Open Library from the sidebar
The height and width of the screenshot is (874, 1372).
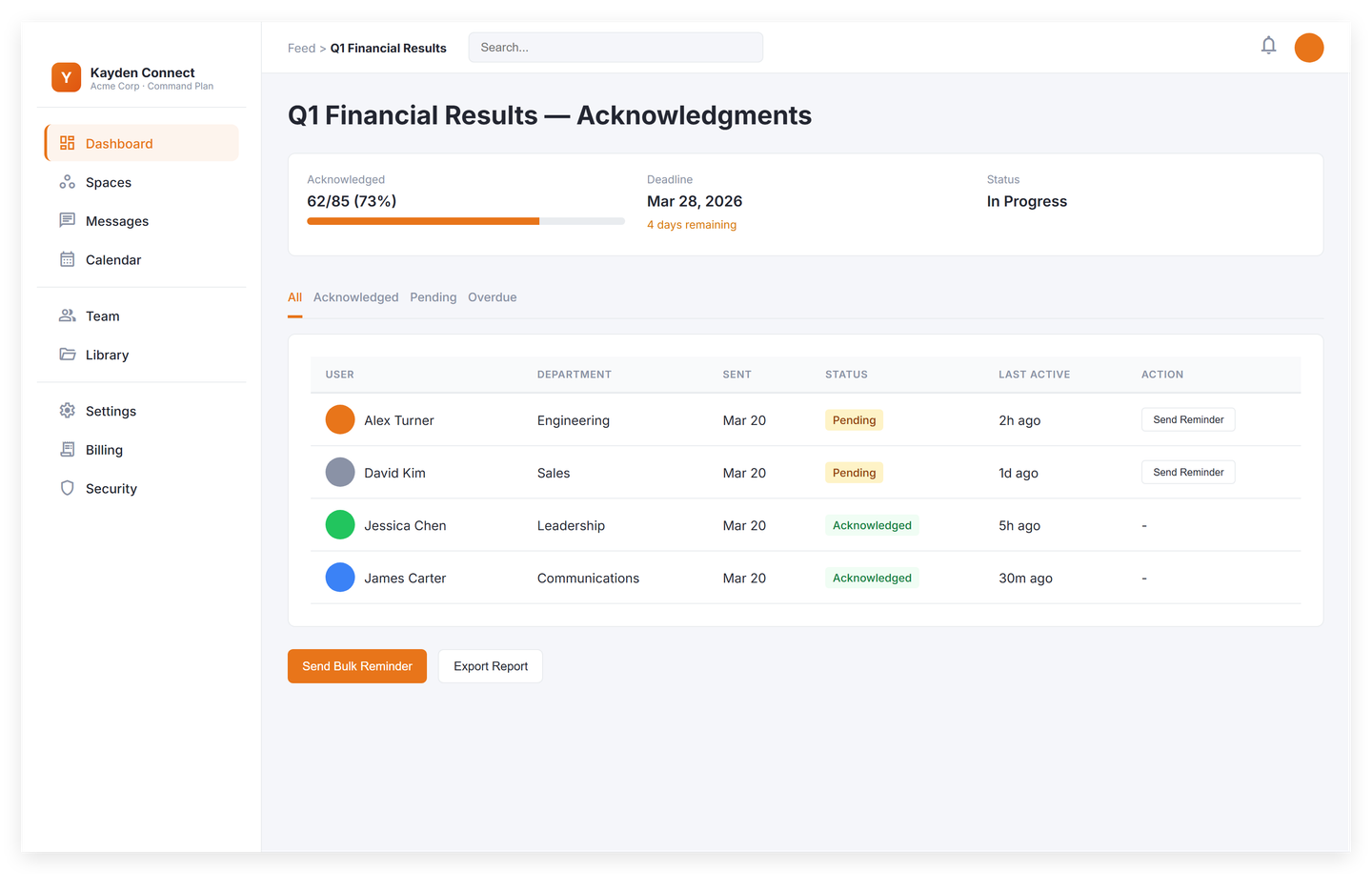[x=142, y=354]
